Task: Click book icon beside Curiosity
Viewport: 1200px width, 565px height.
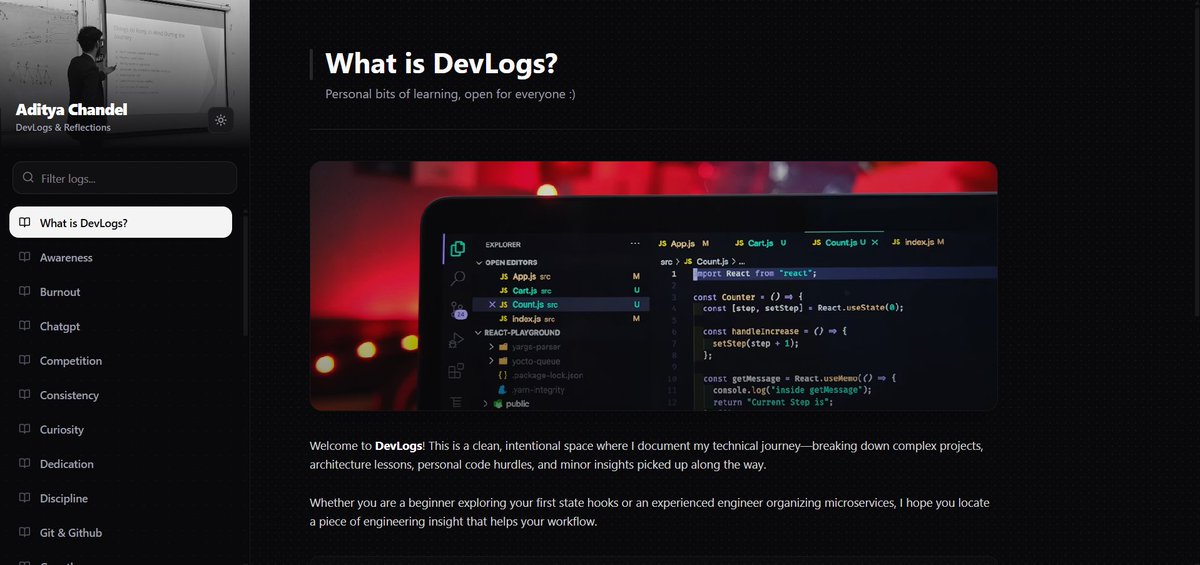Action: [x=25, y=430]
